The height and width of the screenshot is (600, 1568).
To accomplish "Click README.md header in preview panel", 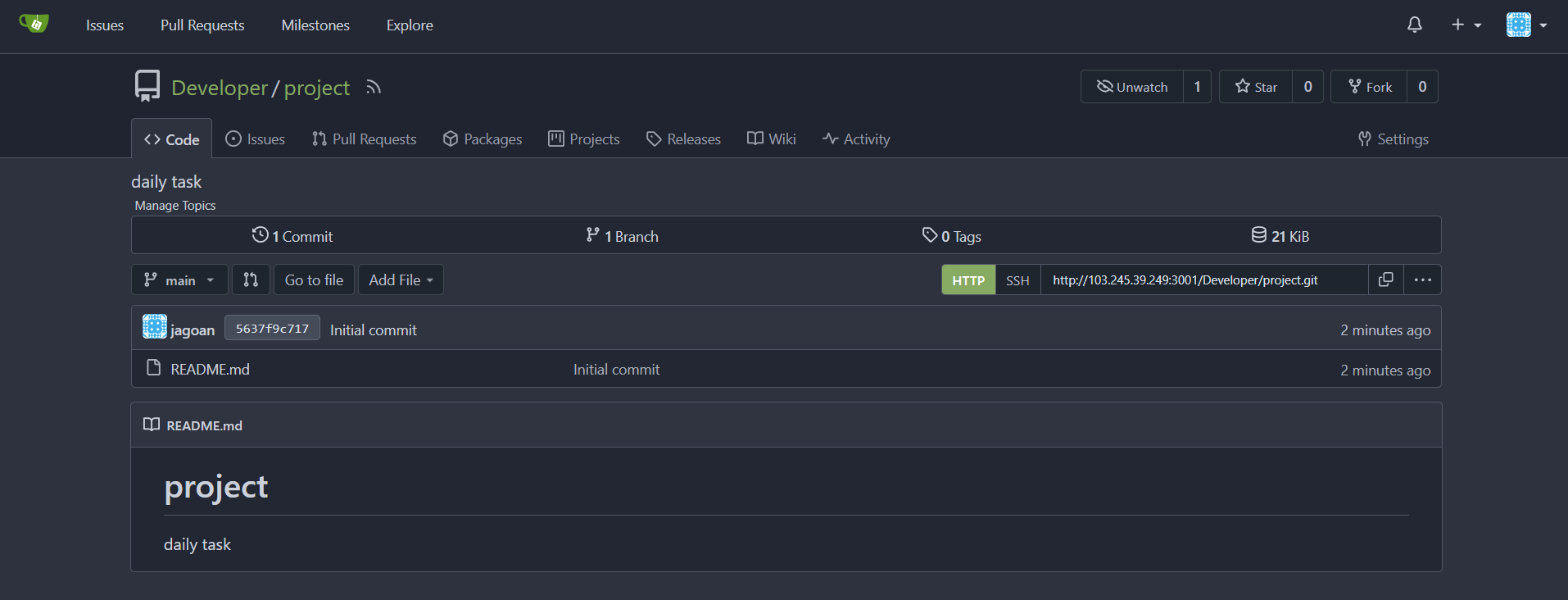I will [204, 425].
